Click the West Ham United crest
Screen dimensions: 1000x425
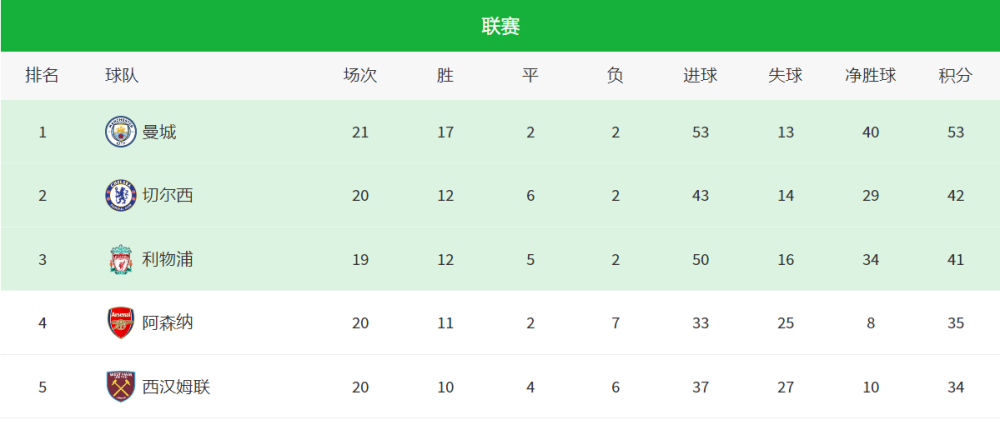coord(120,387)
